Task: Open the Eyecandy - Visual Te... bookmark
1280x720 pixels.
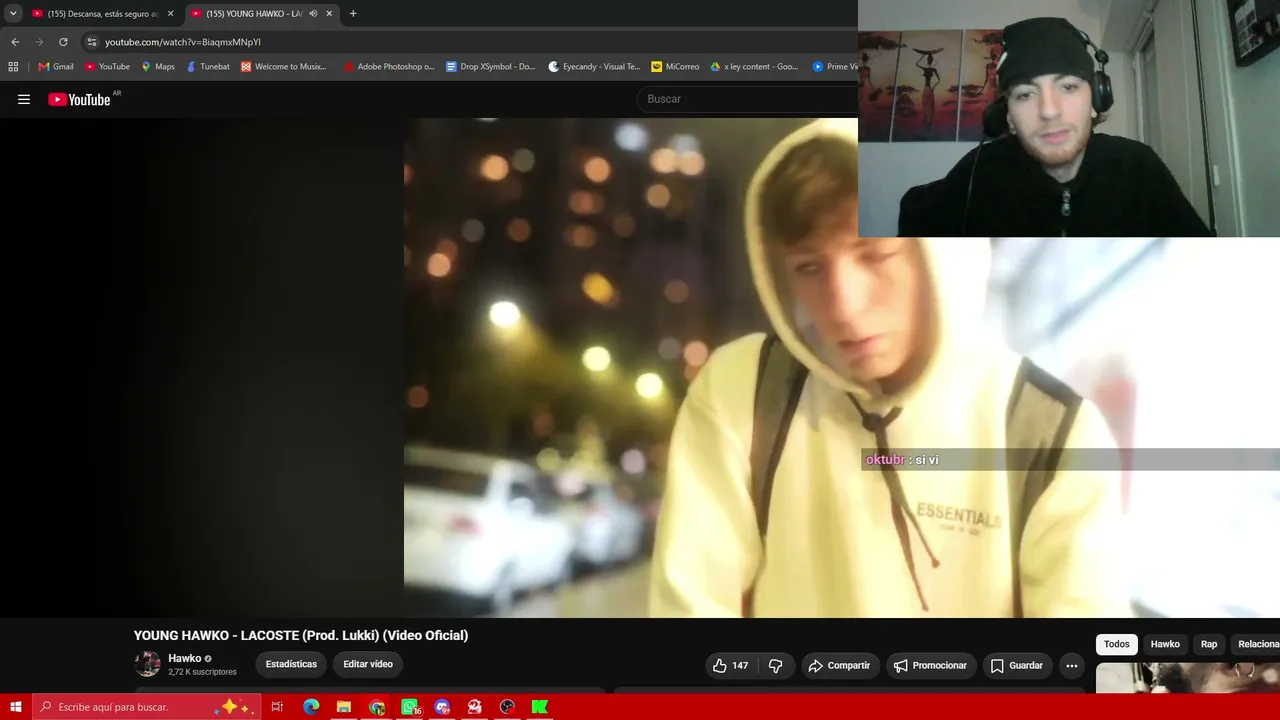Action: pyautogui.click(x=594, y=67)
